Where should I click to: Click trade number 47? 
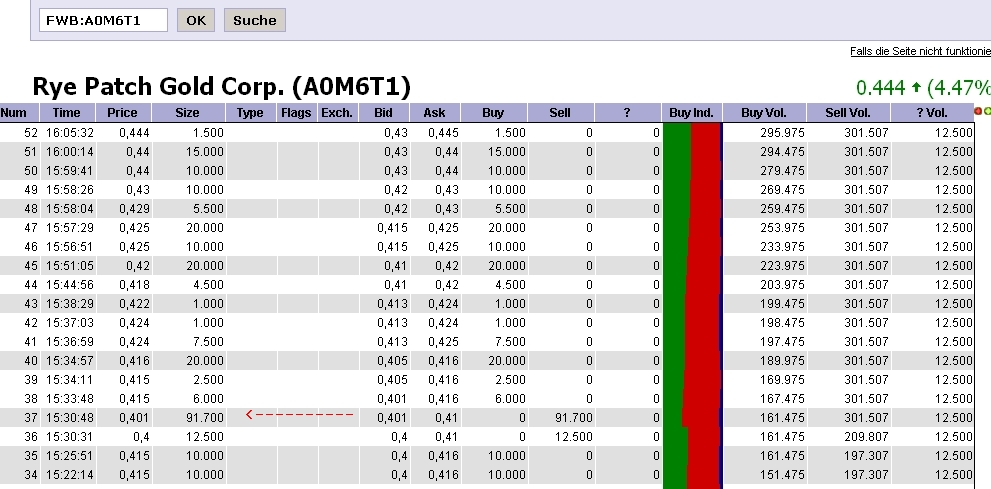[31, 227]
